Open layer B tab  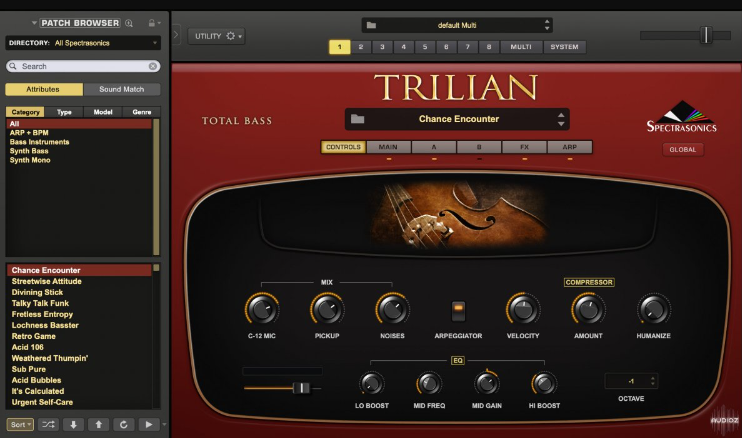(x=479, y=147)
